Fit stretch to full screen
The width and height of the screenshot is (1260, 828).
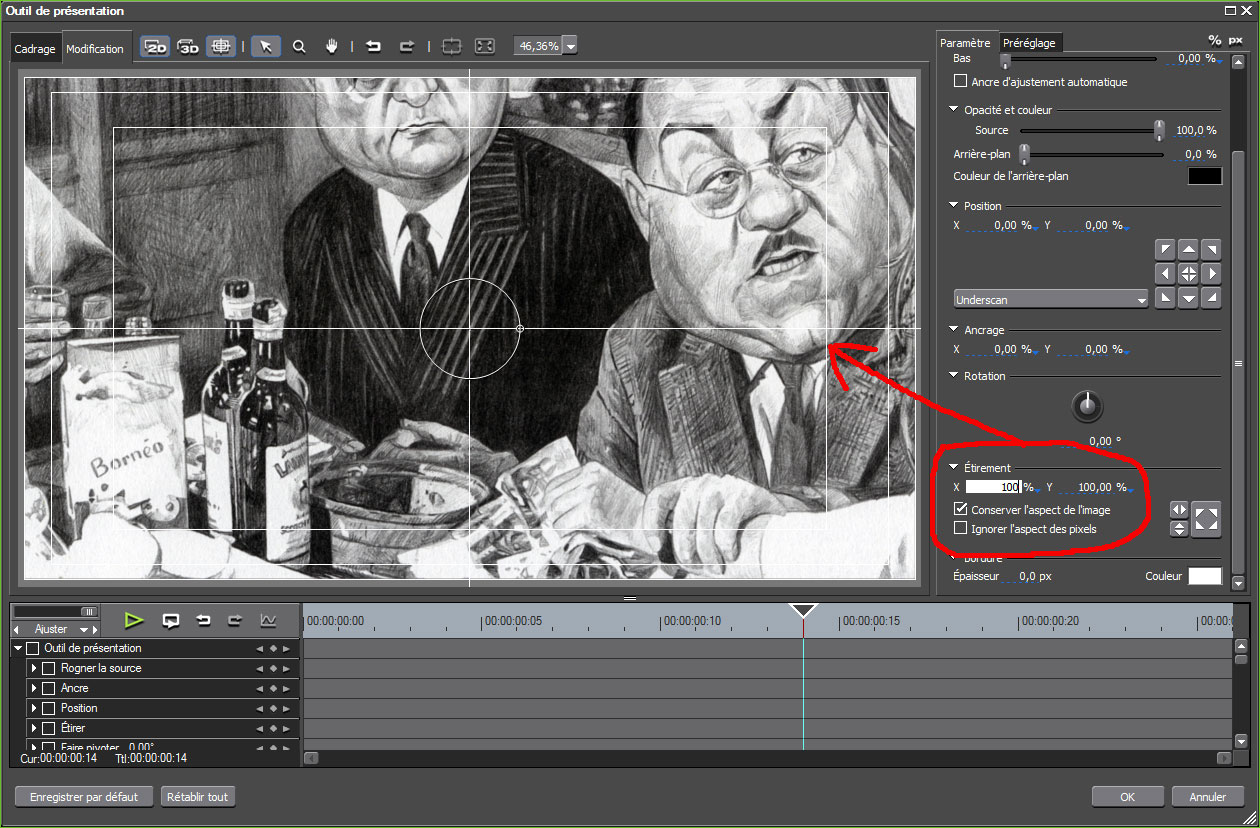pyautogui.click(x=1207, y=519)
